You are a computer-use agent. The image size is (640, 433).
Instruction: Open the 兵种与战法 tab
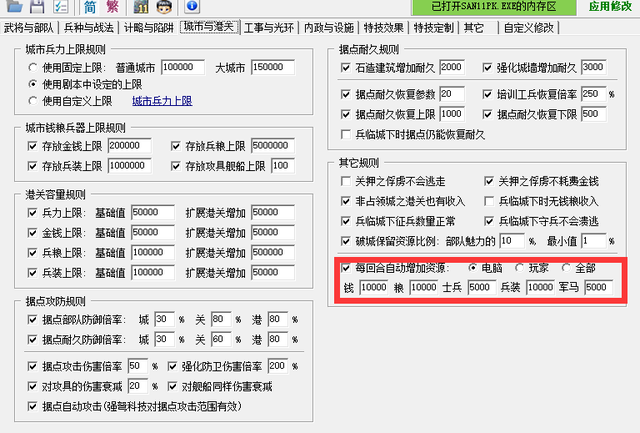pos(89,28)
